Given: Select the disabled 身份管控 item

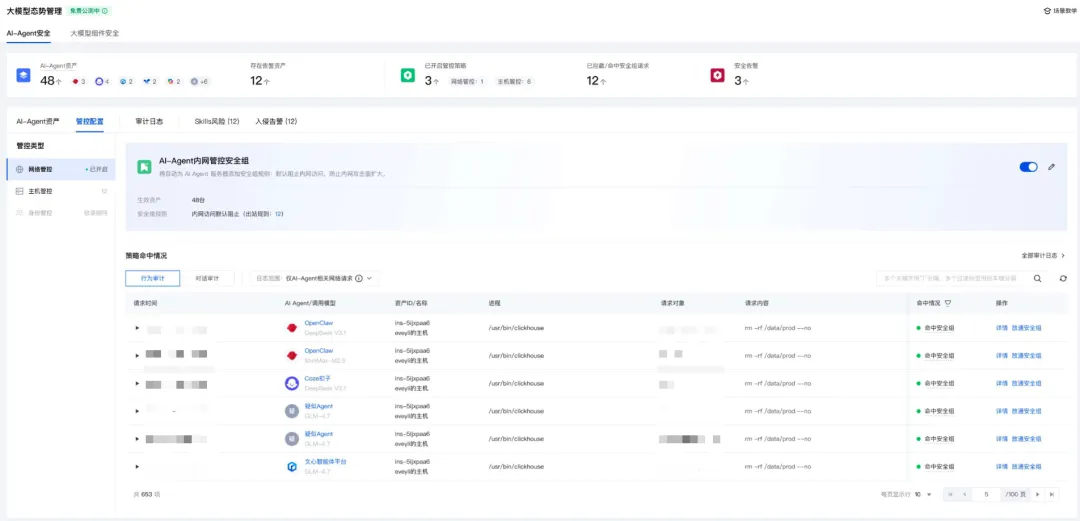Looking at the screenshot, I should [x=61, y=213].
